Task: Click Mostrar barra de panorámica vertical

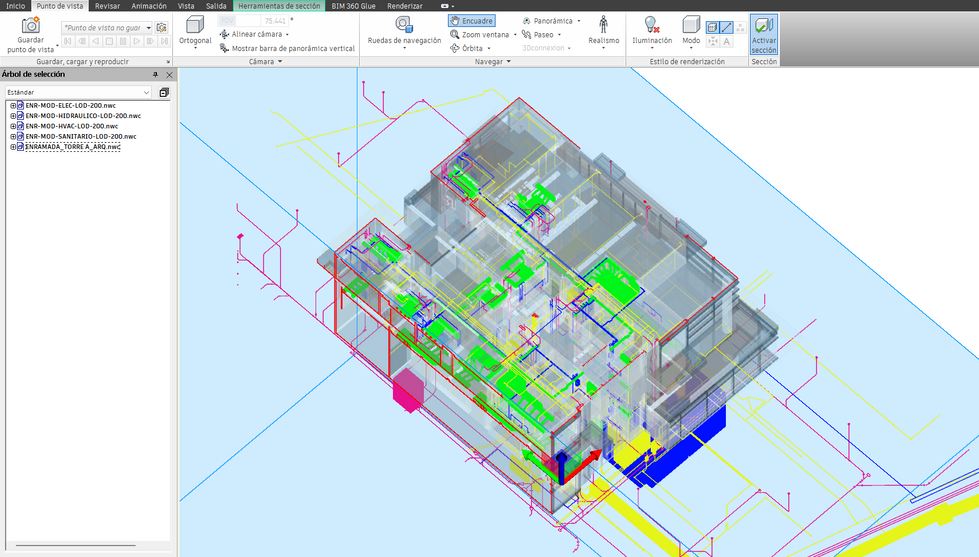Action: 287,48
